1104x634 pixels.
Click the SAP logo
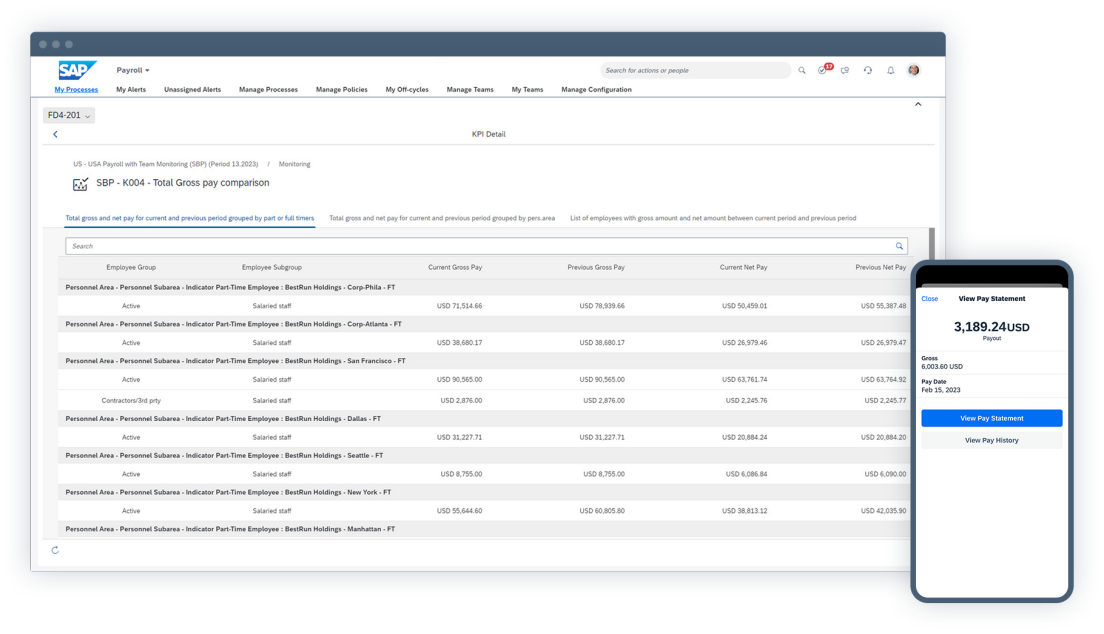[x=77, y=70]
